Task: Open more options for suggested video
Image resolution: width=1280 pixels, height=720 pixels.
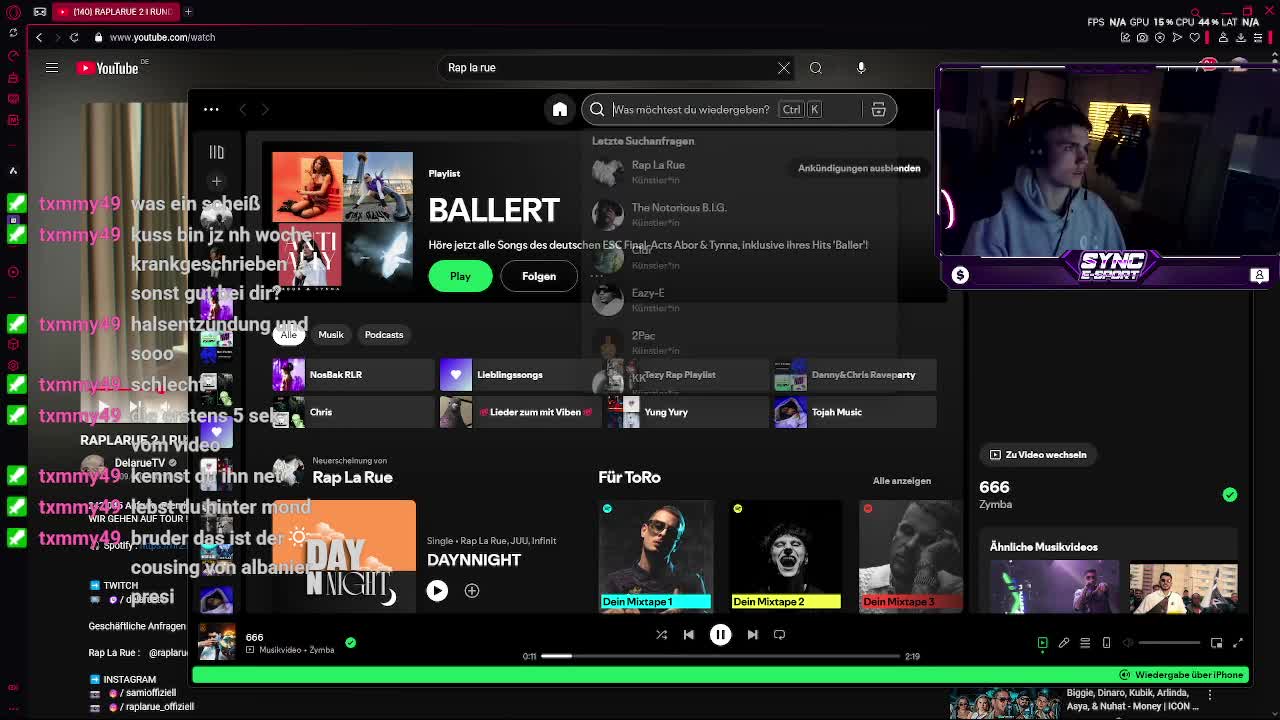Action: 1210,693
